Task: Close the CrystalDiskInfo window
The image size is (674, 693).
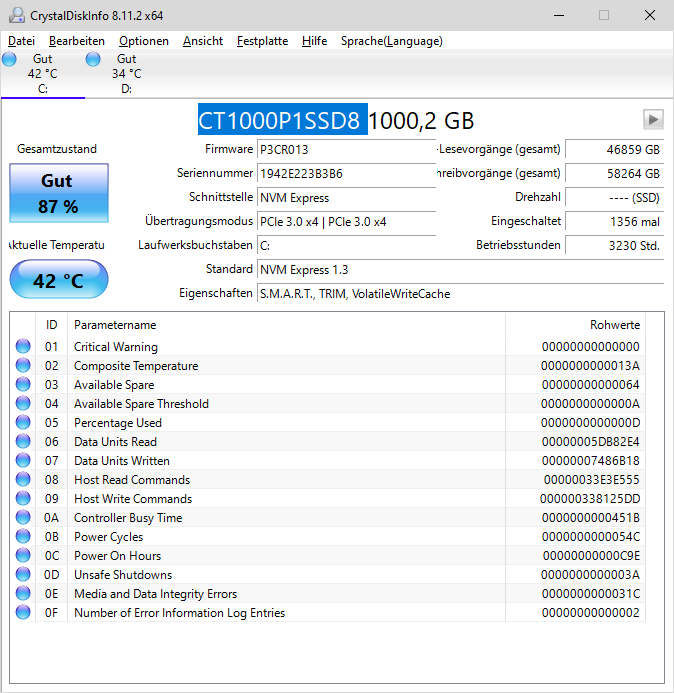Action: tap(650, 15)
